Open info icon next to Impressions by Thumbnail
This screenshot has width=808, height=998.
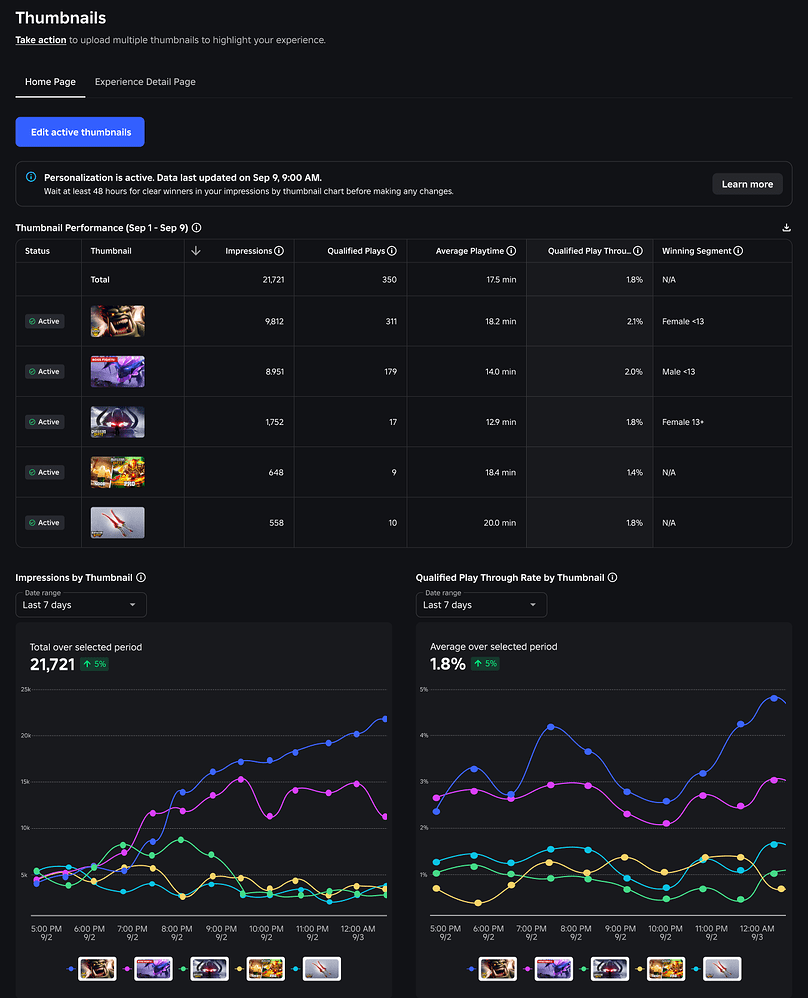click(x=141, y=577)
